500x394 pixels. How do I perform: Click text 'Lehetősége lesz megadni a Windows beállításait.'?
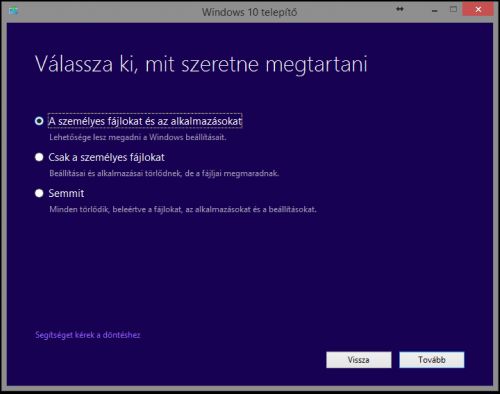pos(138,137)
